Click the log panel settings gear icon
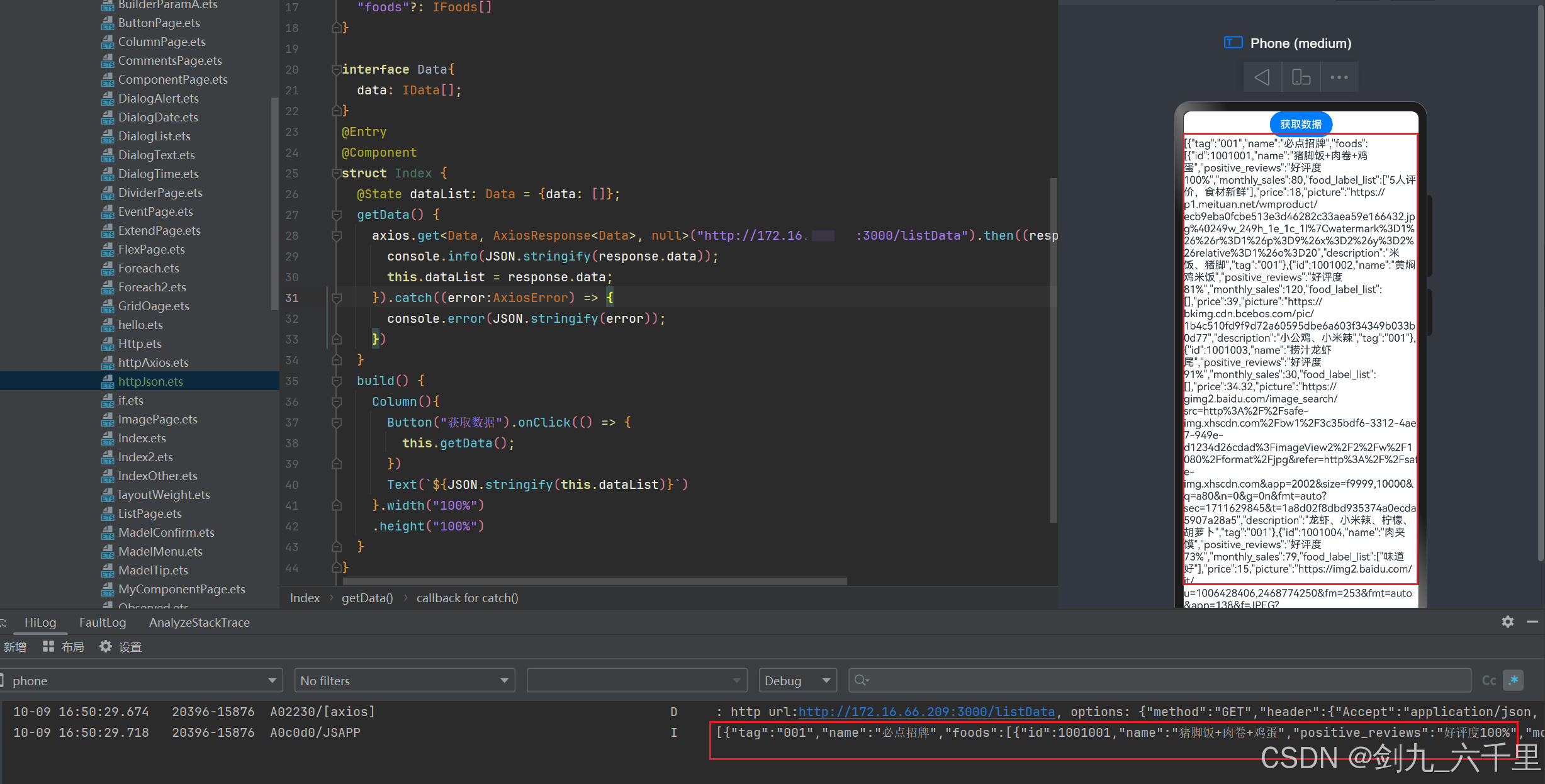1545x784 pixels. point(1507,622)
